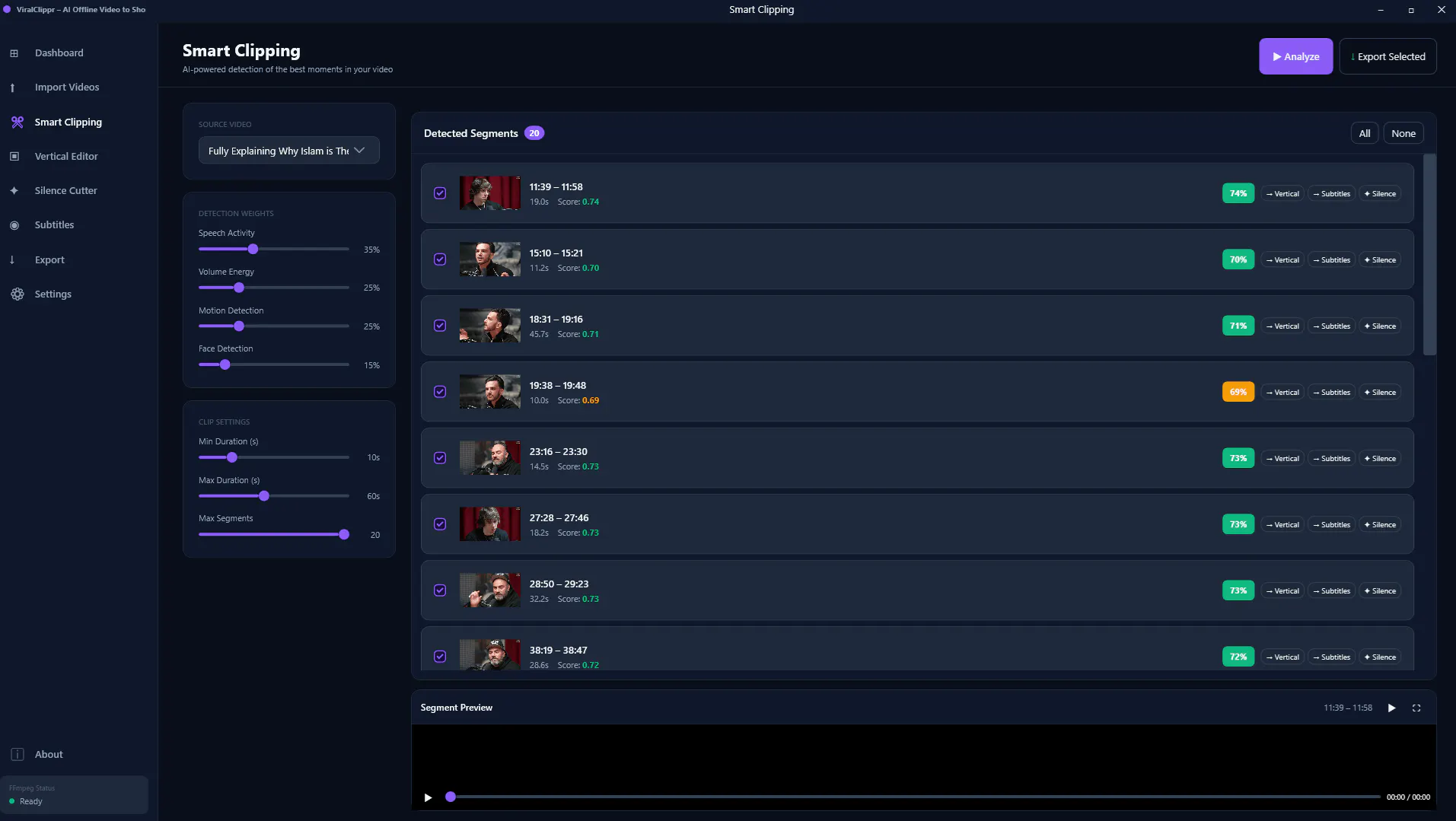
Task: Click the Silence Cutter sparkle icon
Action: (x=14, y=190)
